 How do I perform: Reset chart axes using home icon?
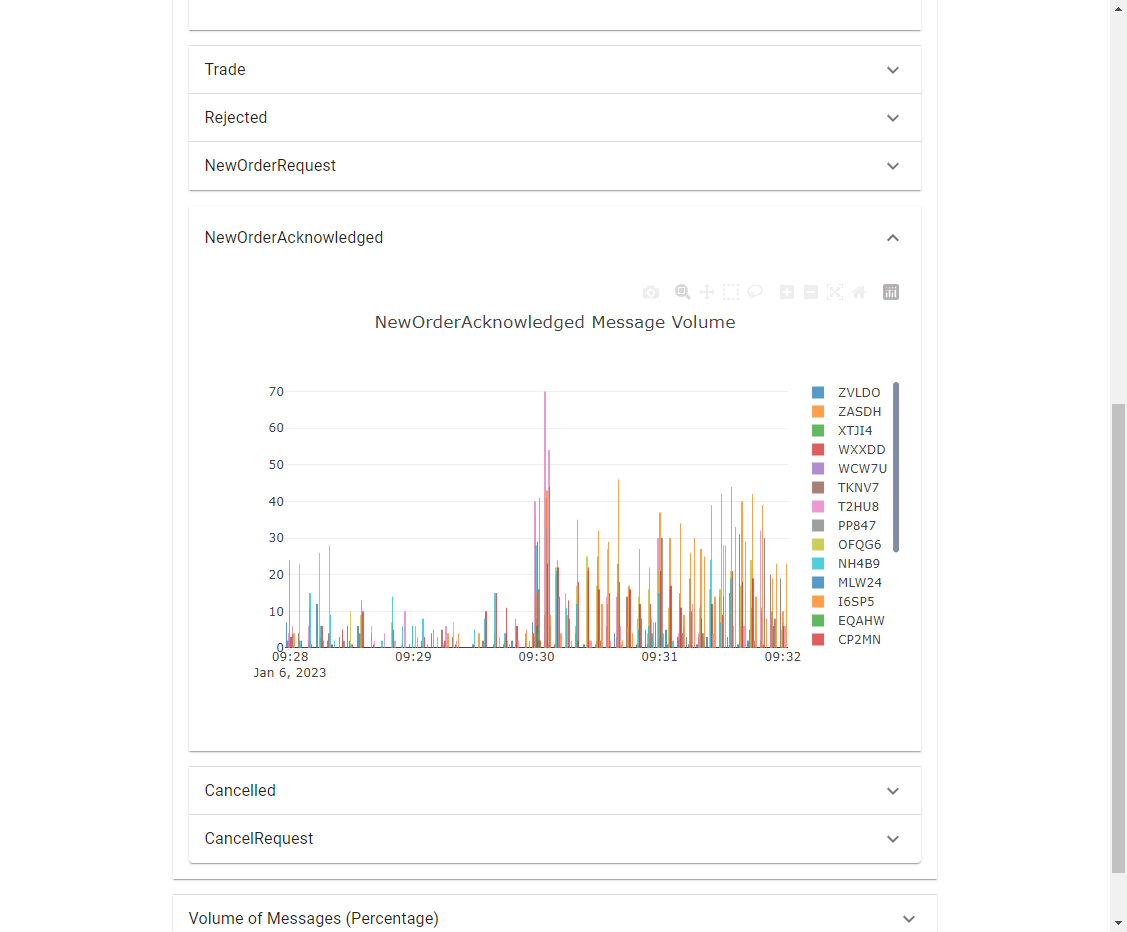pos(858,292)
